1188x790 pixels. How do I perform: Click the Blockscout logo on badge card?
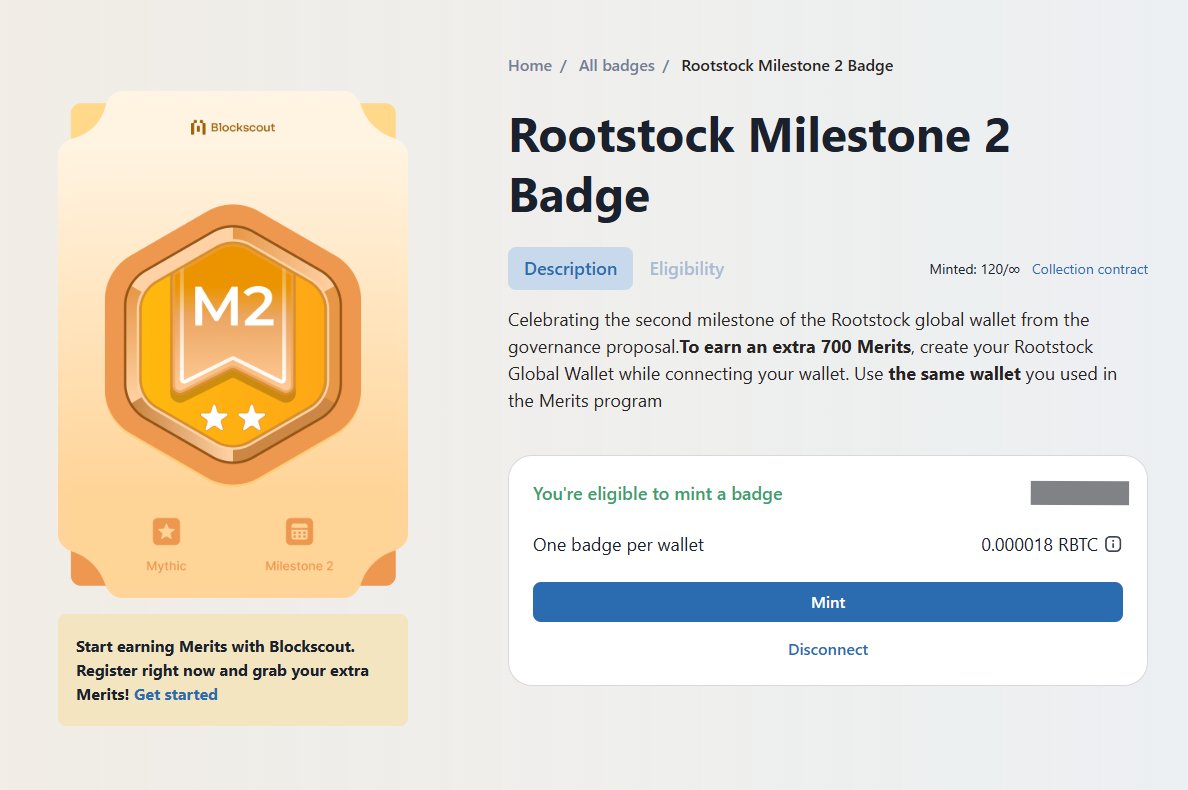(233, 127)
